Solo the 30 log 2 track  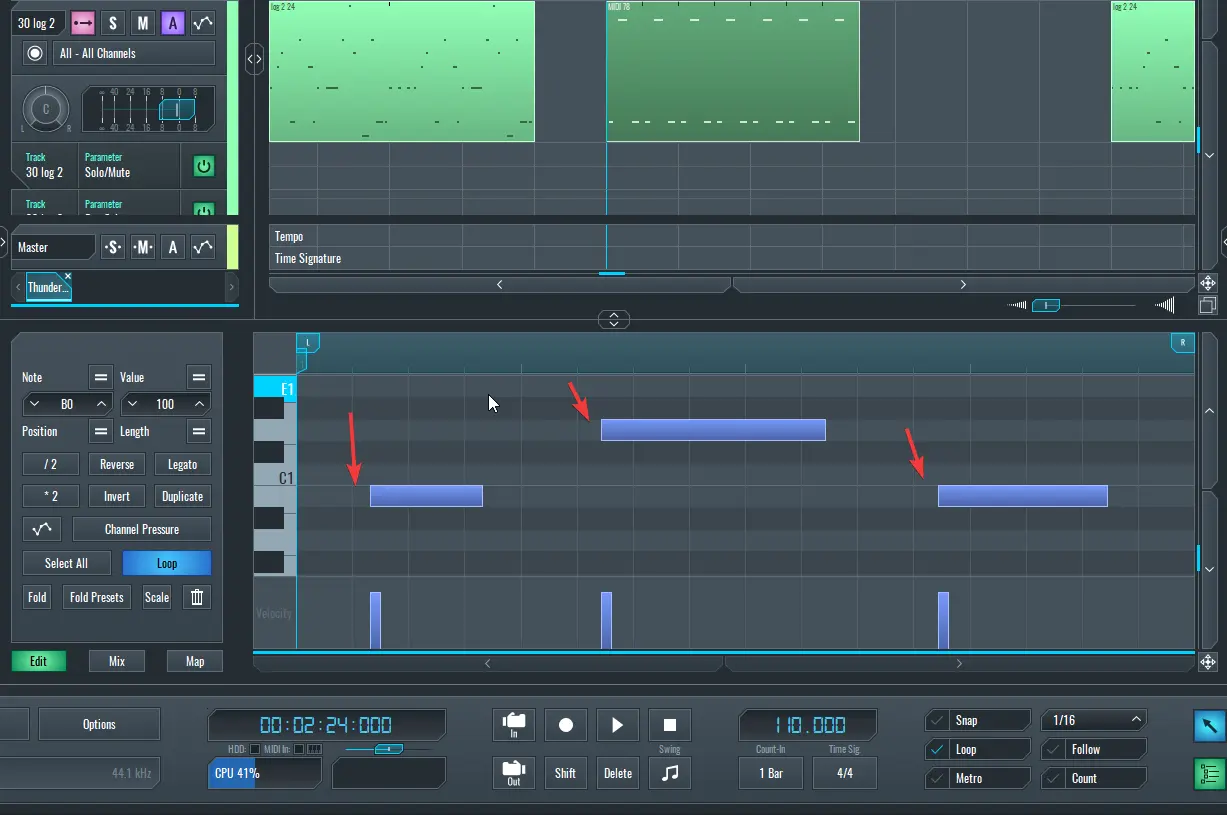pyautogui.click(x=113, y=23)
